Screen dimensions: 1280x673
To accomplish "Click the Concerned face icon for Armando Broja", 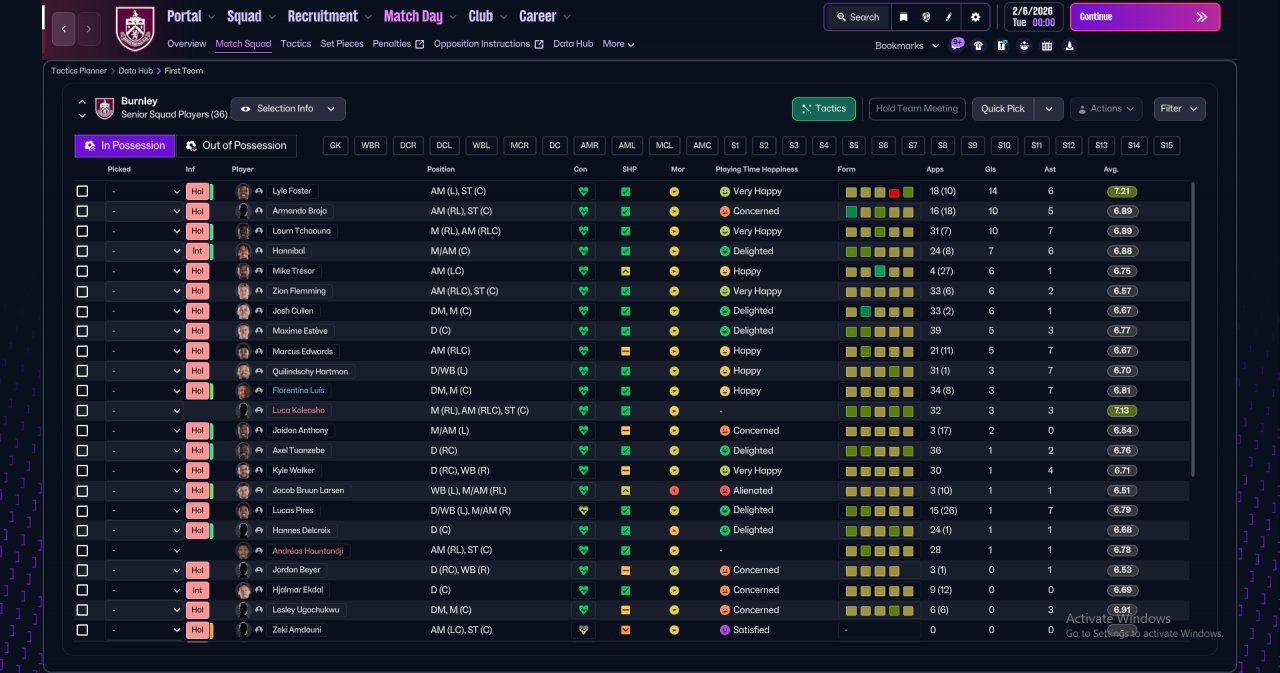I will [725, 211].
